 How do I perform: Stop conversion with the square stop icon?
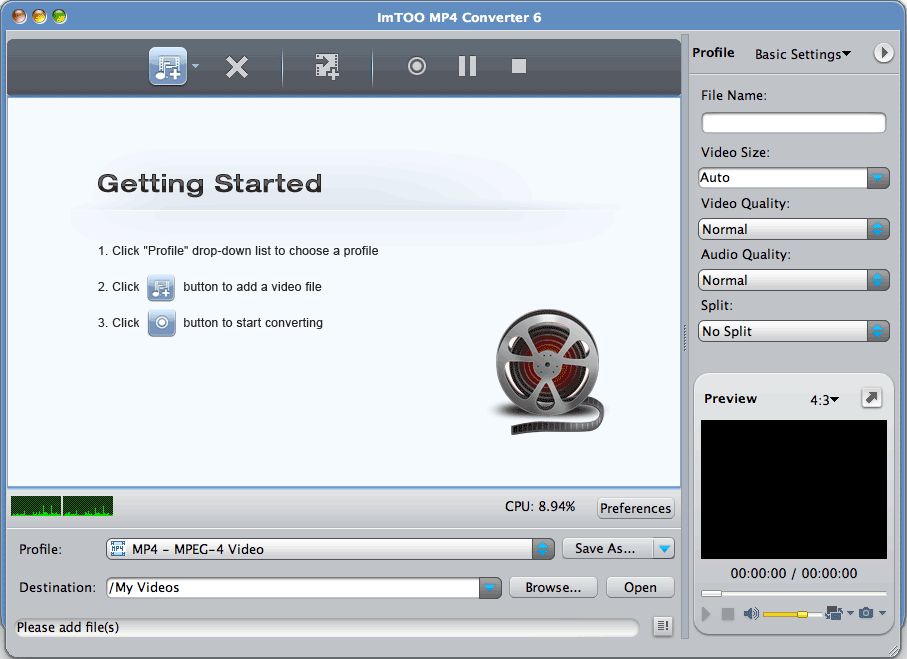(x=518, y=67)
